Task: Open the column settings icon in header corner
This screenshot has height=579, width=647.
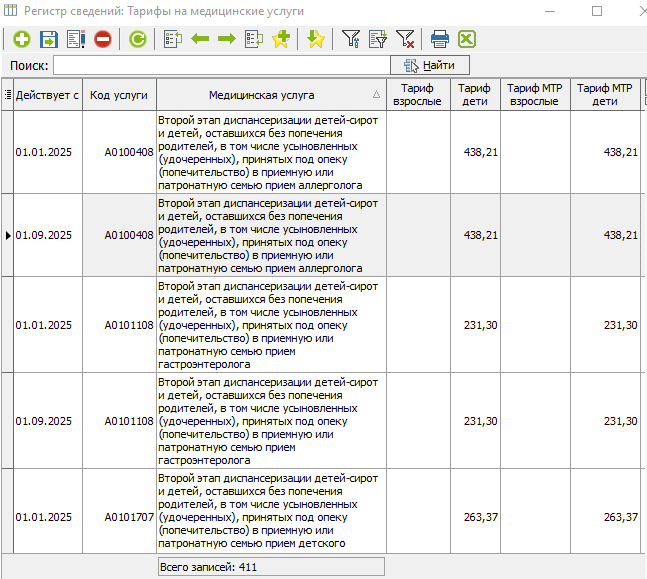Action: (x=7, y=95)
